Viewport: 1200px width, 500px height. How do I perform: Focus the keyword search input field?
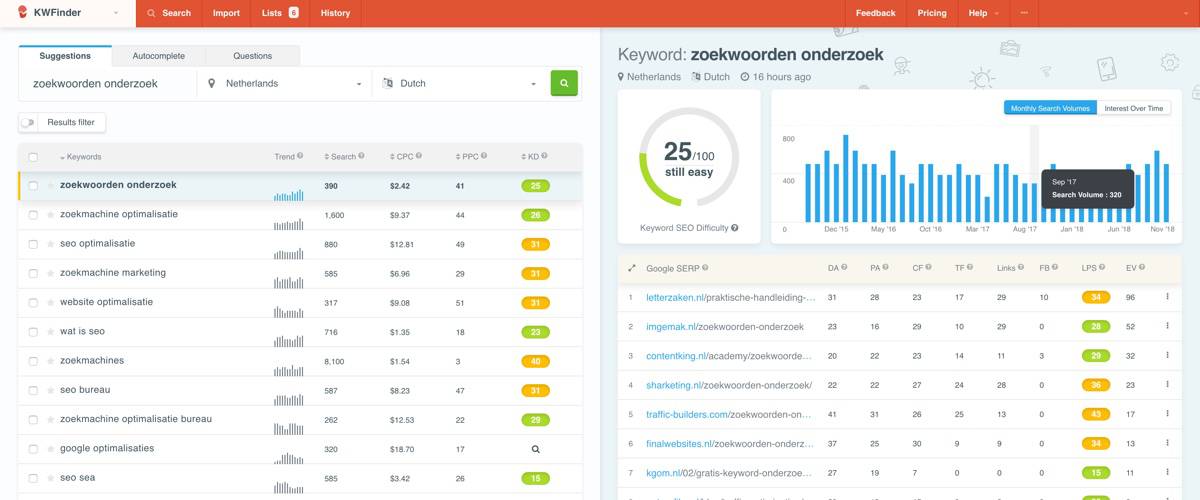point(108,84)
